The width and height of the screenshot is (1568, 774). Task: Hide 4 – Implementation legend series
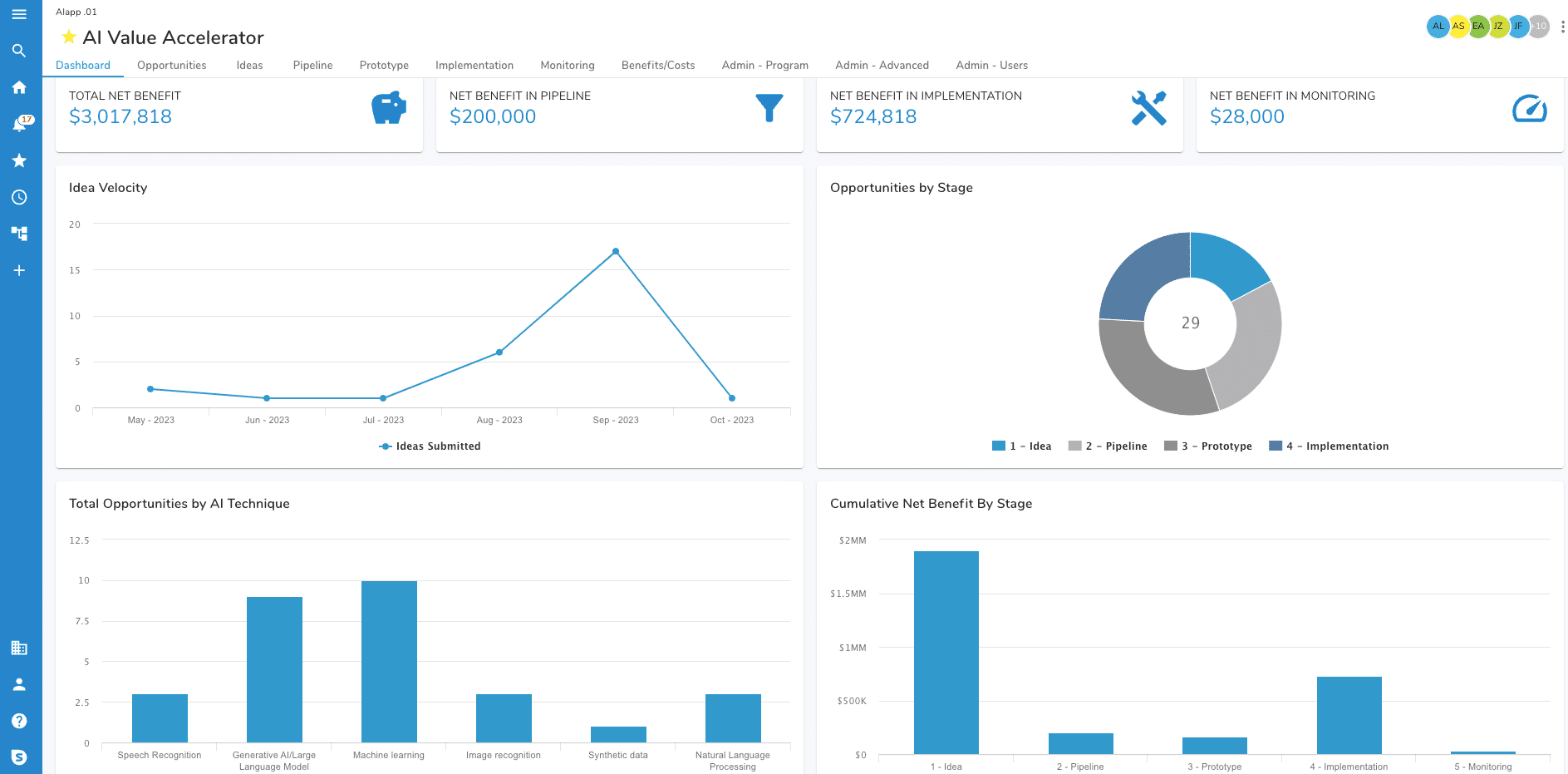[1329, 446]
